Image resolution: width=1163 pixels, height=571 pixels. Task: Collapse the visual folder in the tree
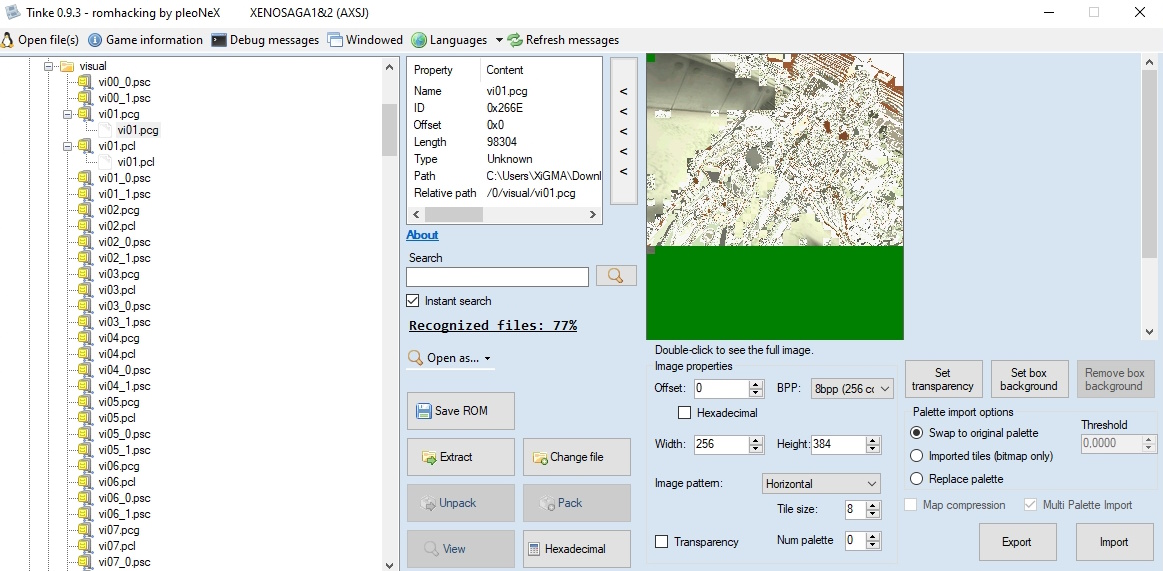point(49,66)
